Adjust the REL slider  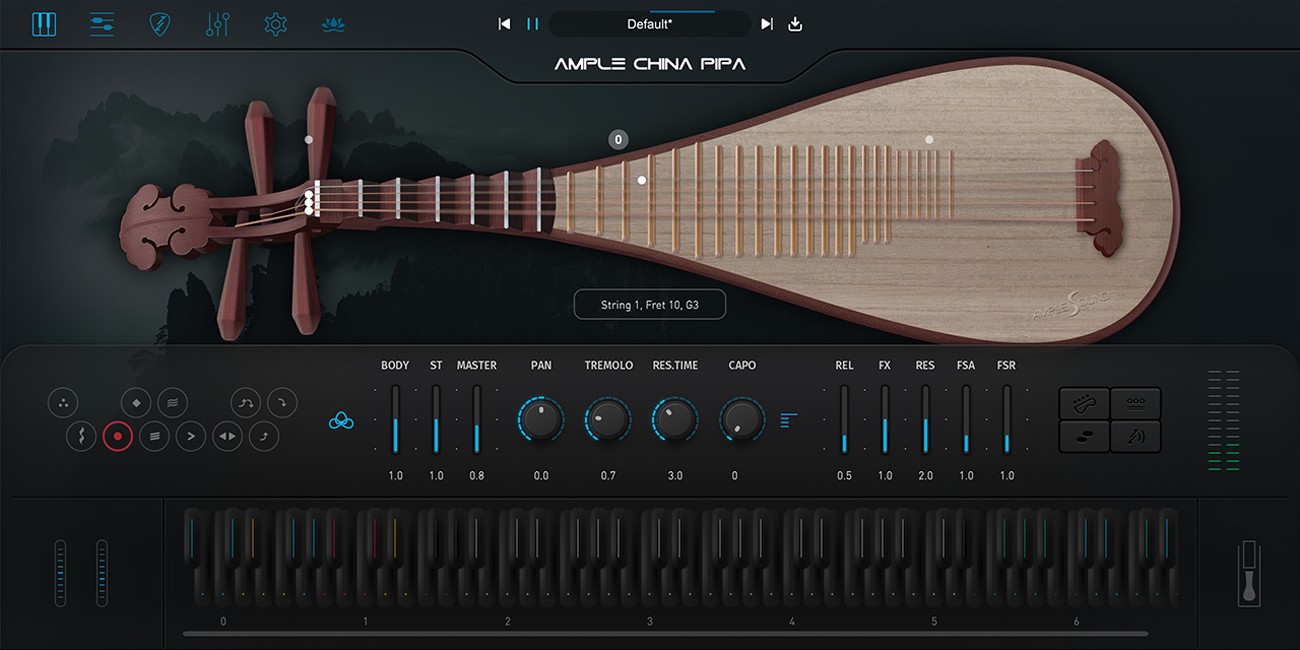(844, 419)
